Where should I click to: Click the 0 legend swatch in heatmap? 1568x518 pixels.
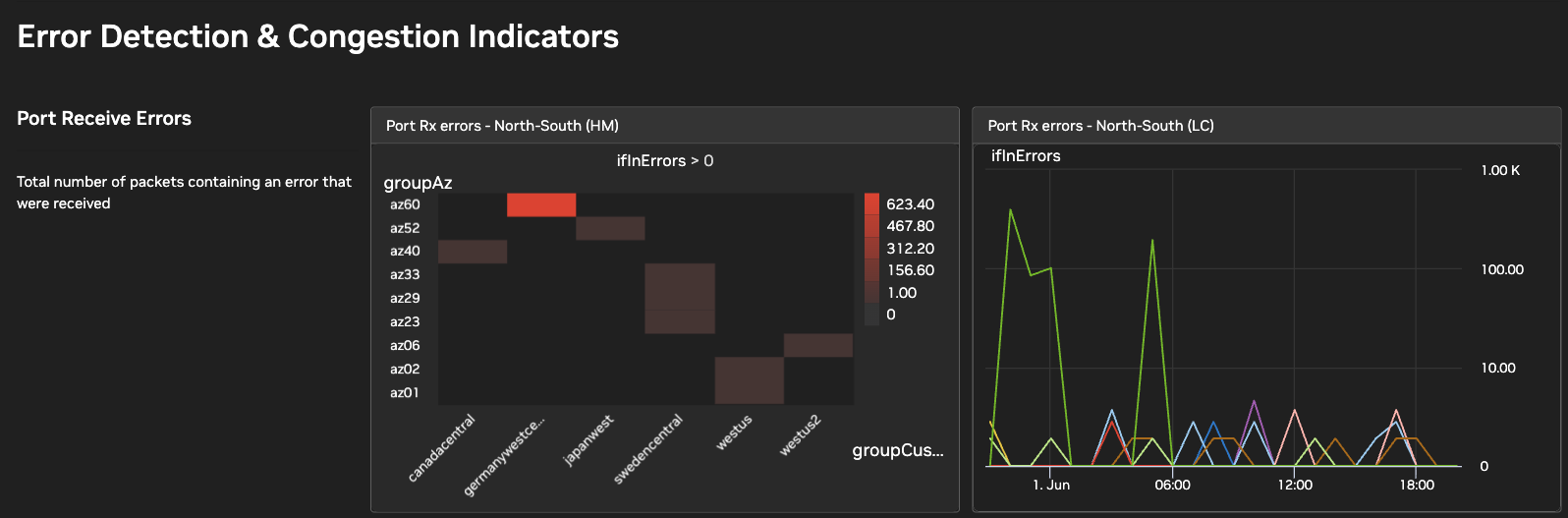(x=872, y=315)
